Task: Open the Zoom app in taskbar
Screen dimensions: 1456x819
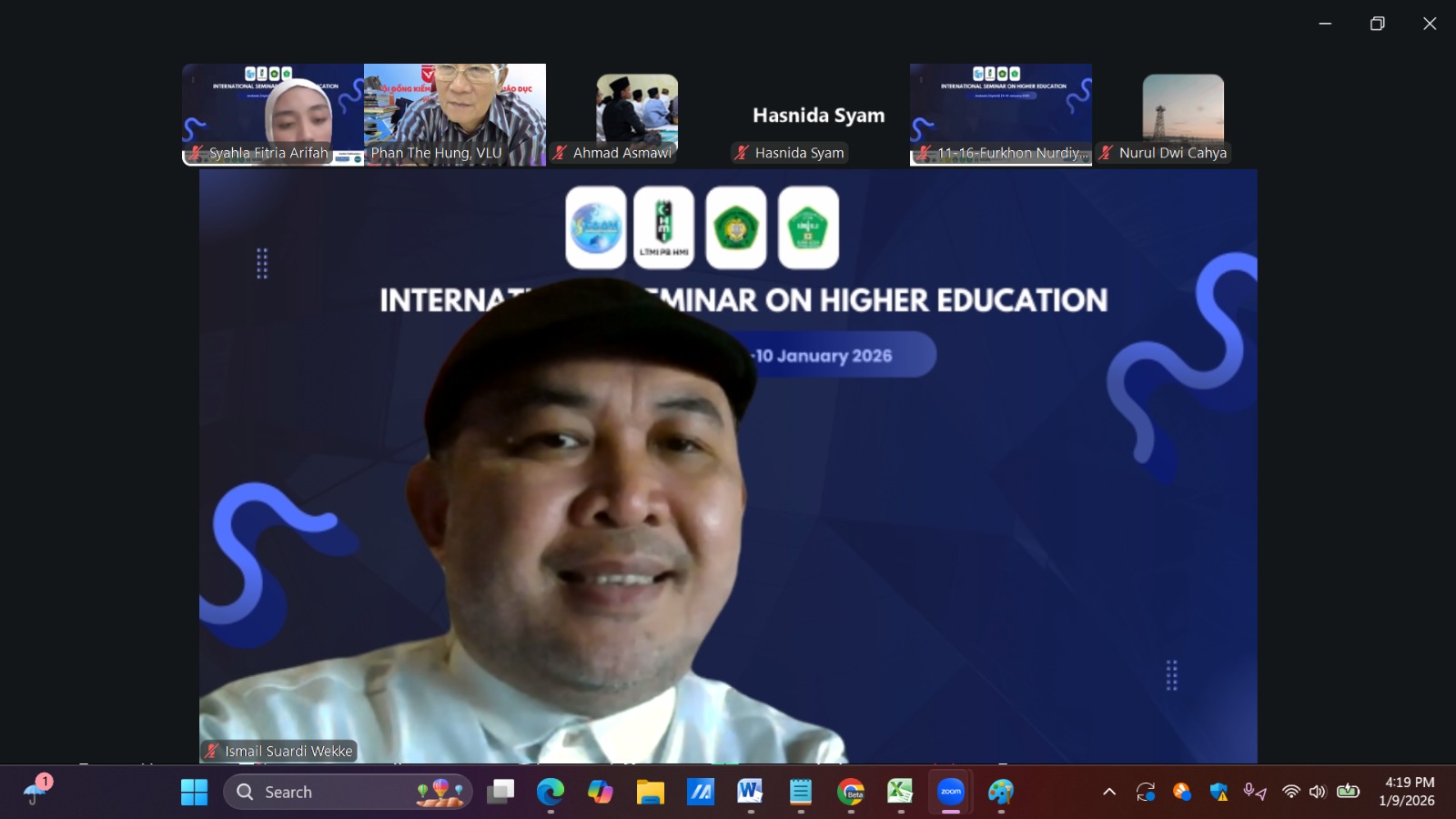Action: pos(950,792)
